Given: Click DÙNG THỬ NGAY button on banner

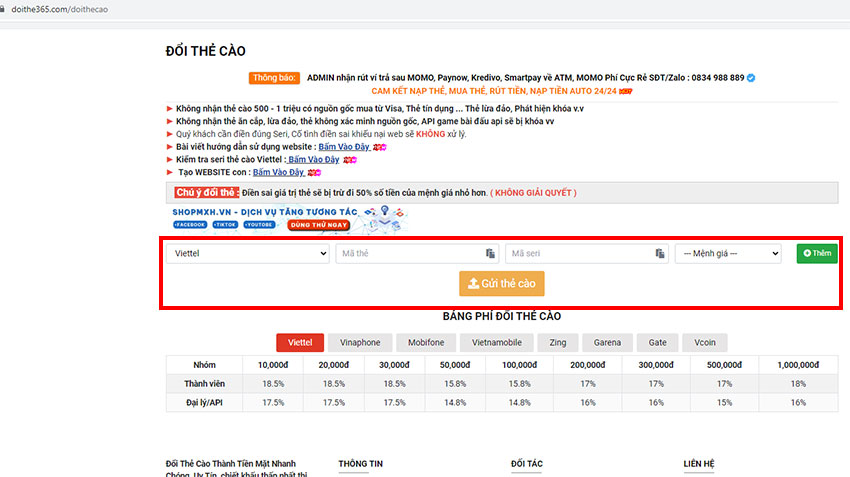Looking at the screenshot, I should click(x=318, y=225).
